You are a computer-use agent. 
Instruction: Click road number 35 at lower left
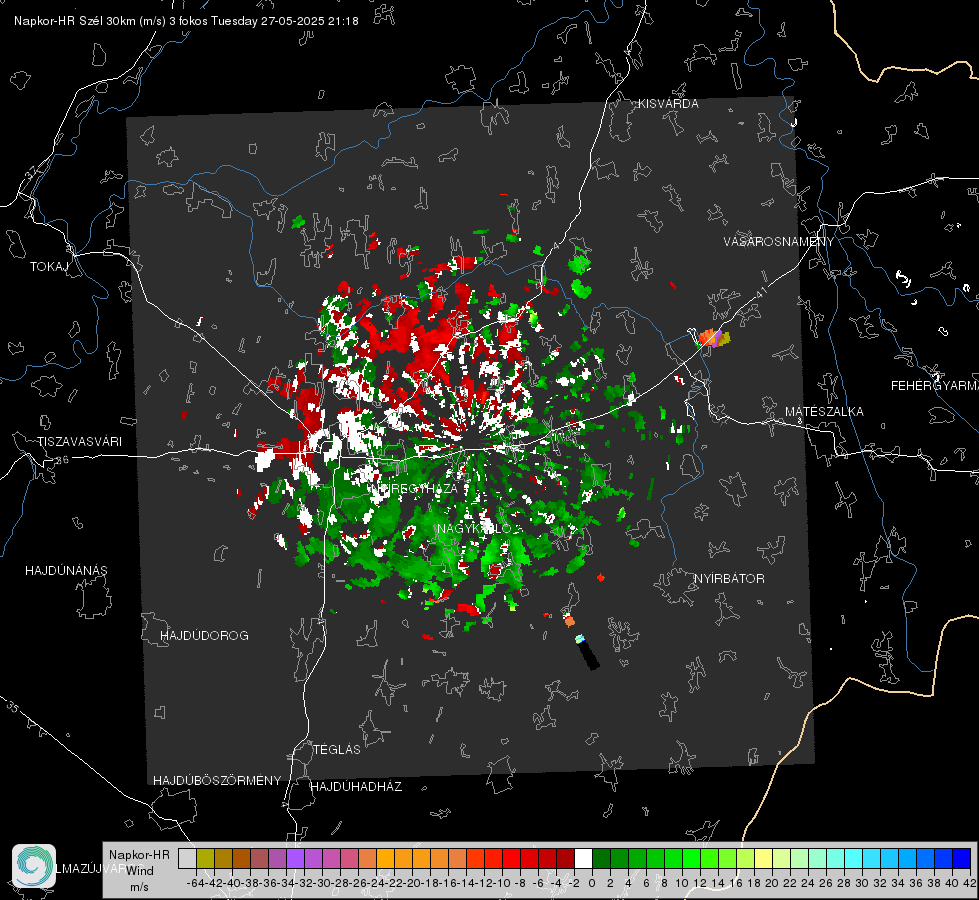pos(13,707)
